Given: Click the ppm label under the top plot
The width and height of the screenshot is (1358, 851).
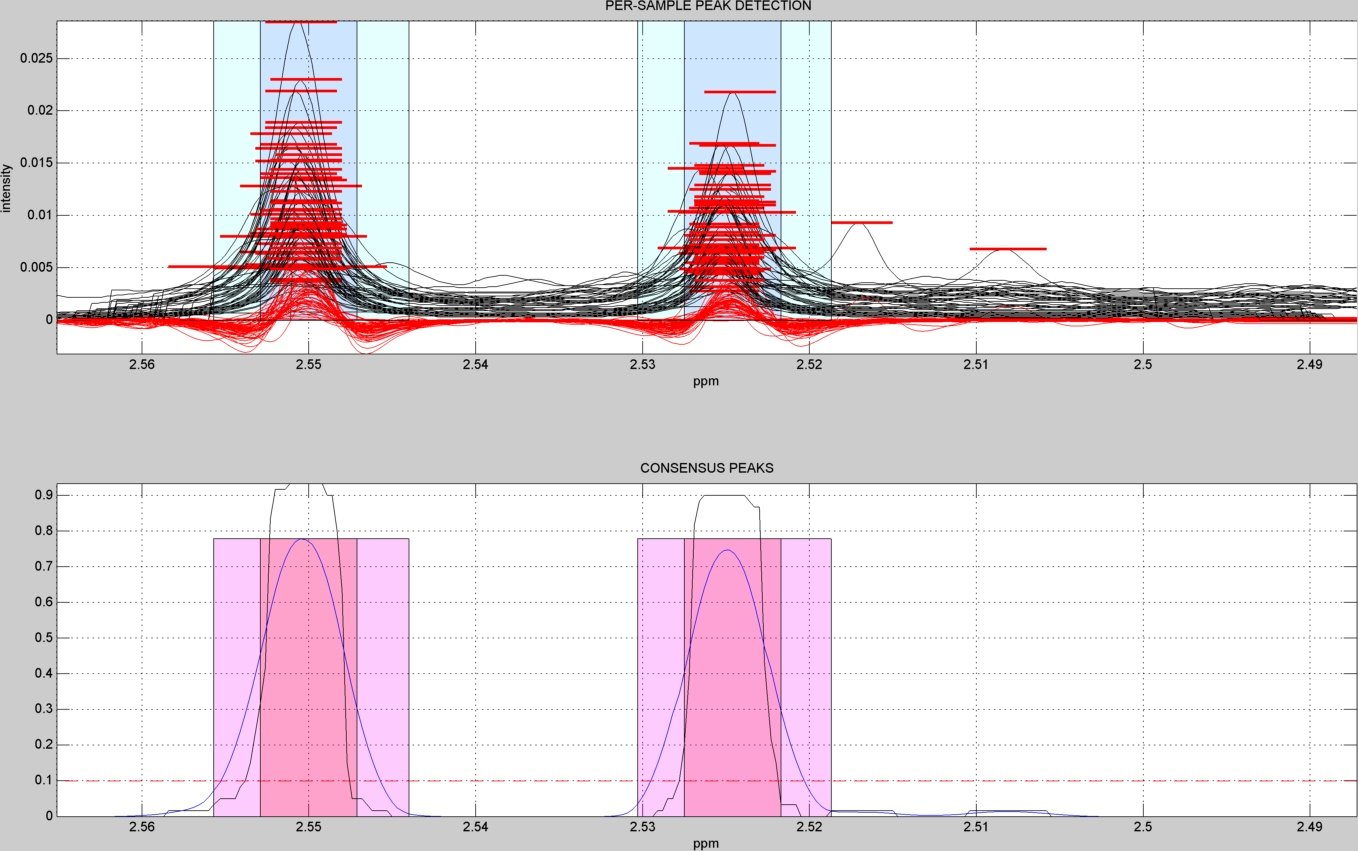Looking at the screenshot, I should [x=706, y=381].
